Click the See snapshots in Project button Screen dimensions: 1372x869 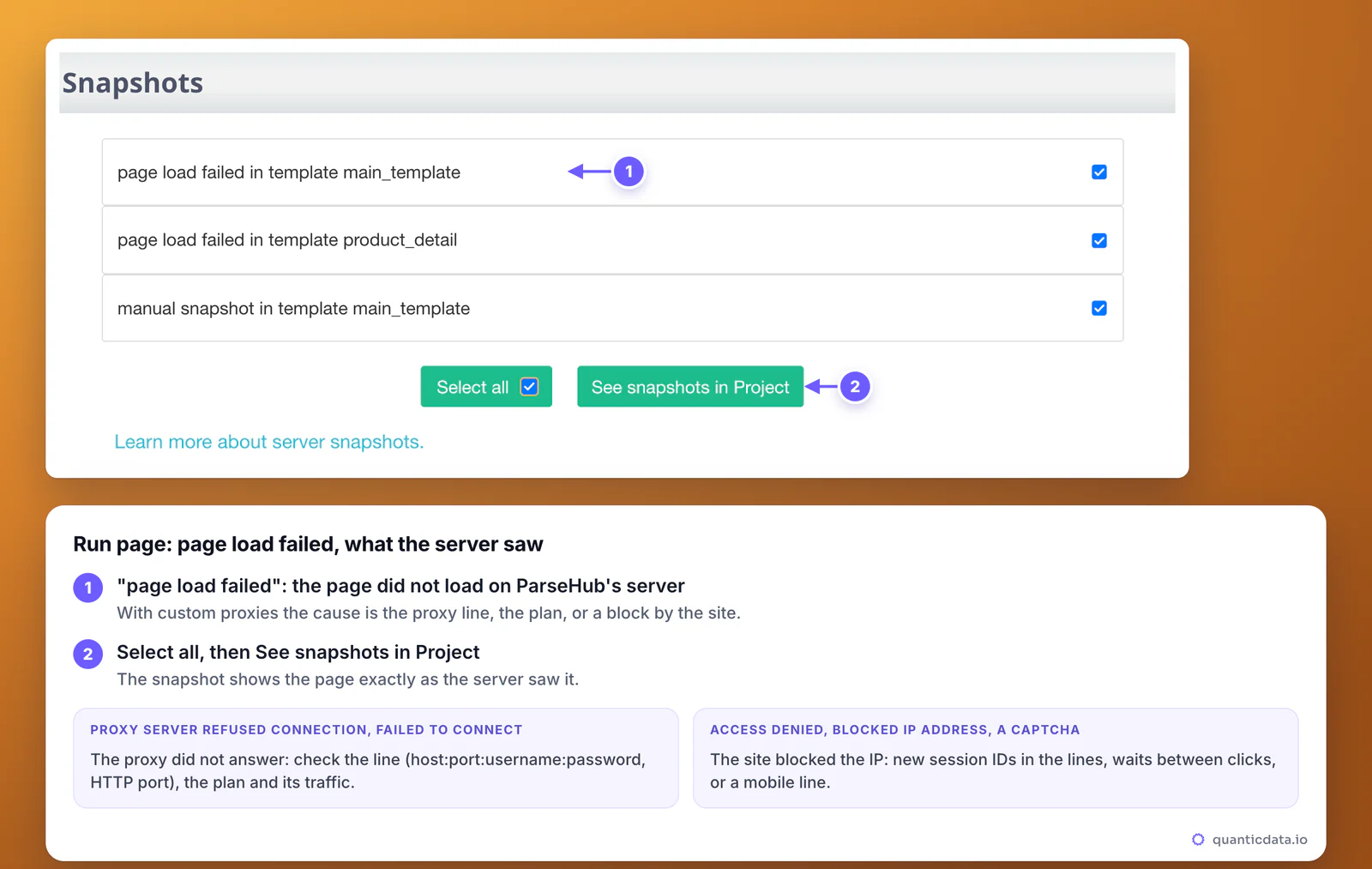[x=690, y=387]
